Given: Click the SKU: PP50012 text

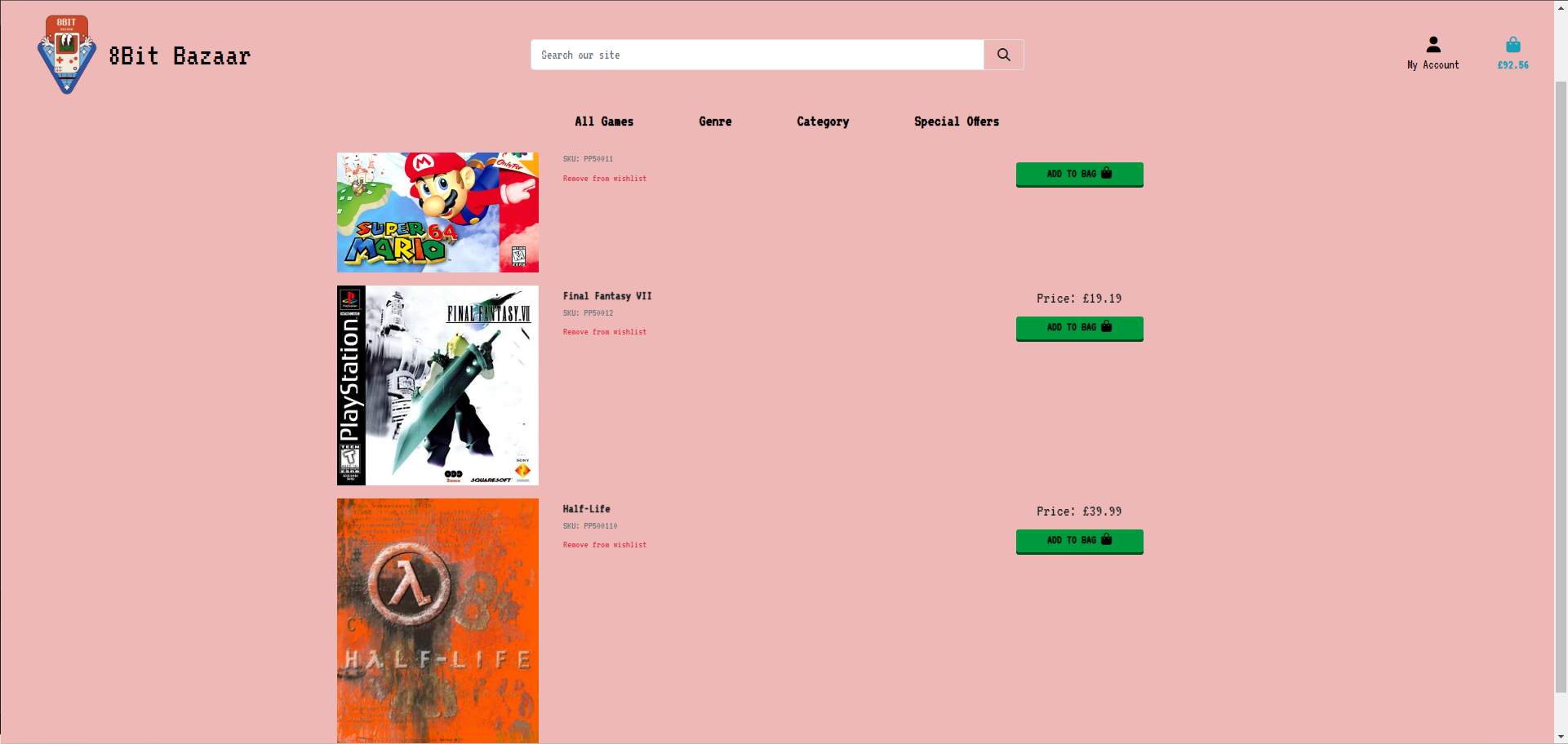Looking at the screenshot, I should coord(588,313).
